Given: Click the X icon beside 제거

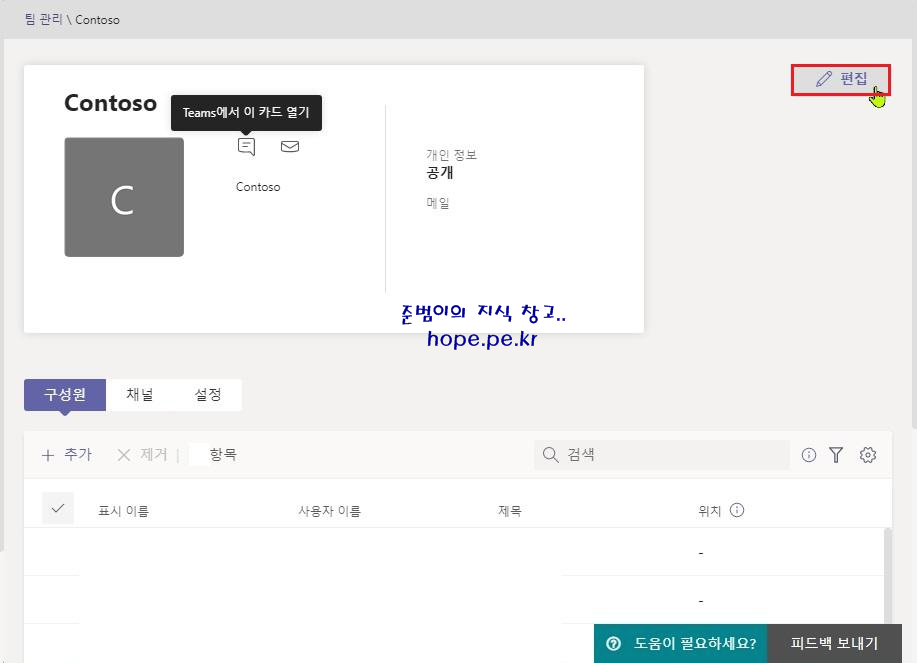Looking at the screenshot, I should [123, 455].
